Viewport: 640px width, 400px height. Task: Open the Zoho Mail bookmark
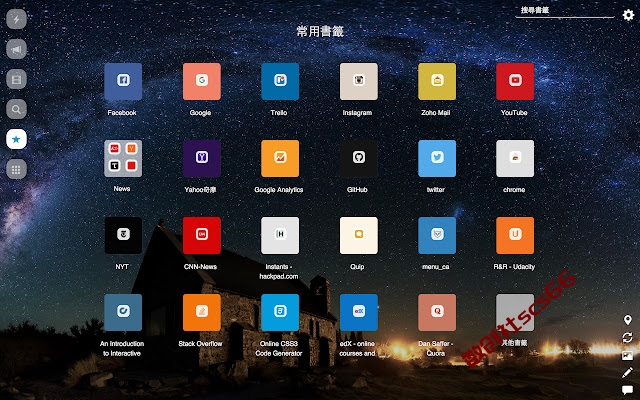click(437, 81)
